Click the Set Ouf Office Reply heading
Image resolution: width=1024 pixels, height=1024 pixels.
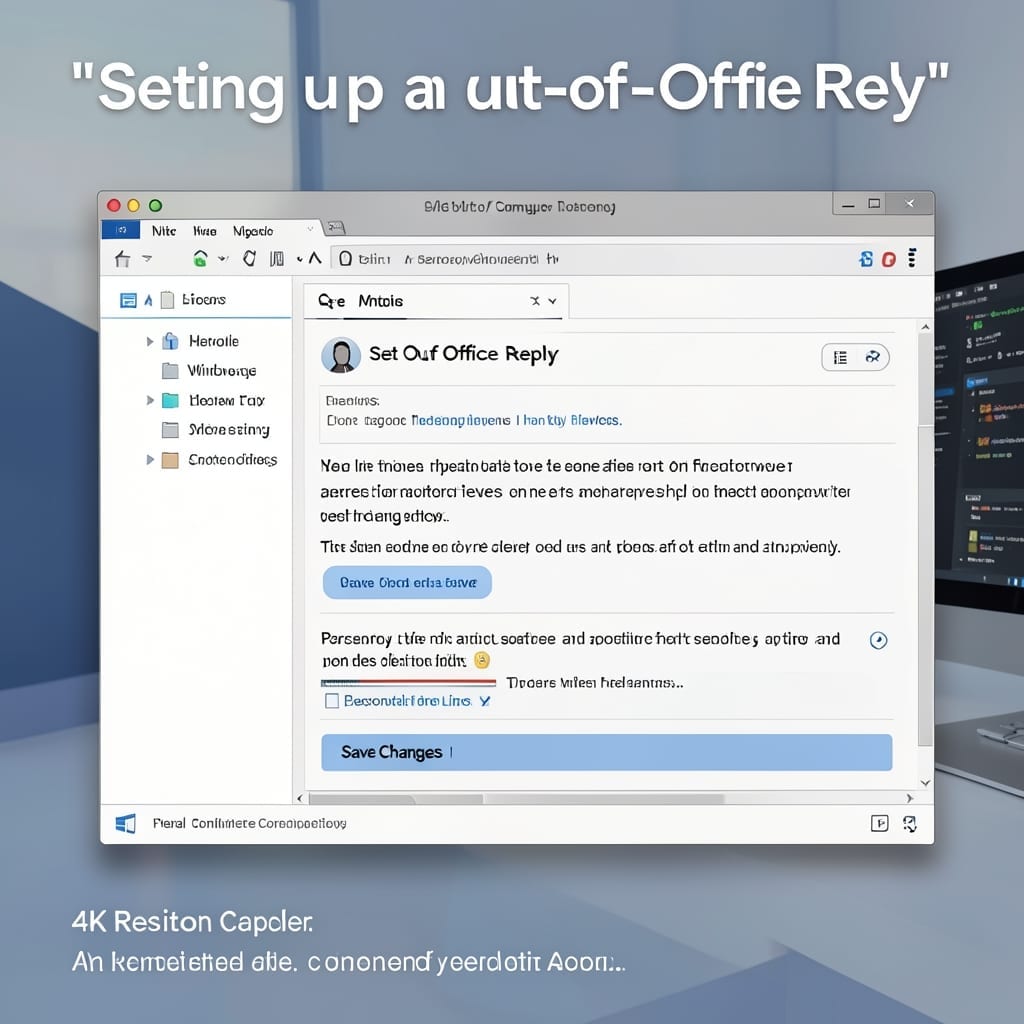tap(464, 354)
